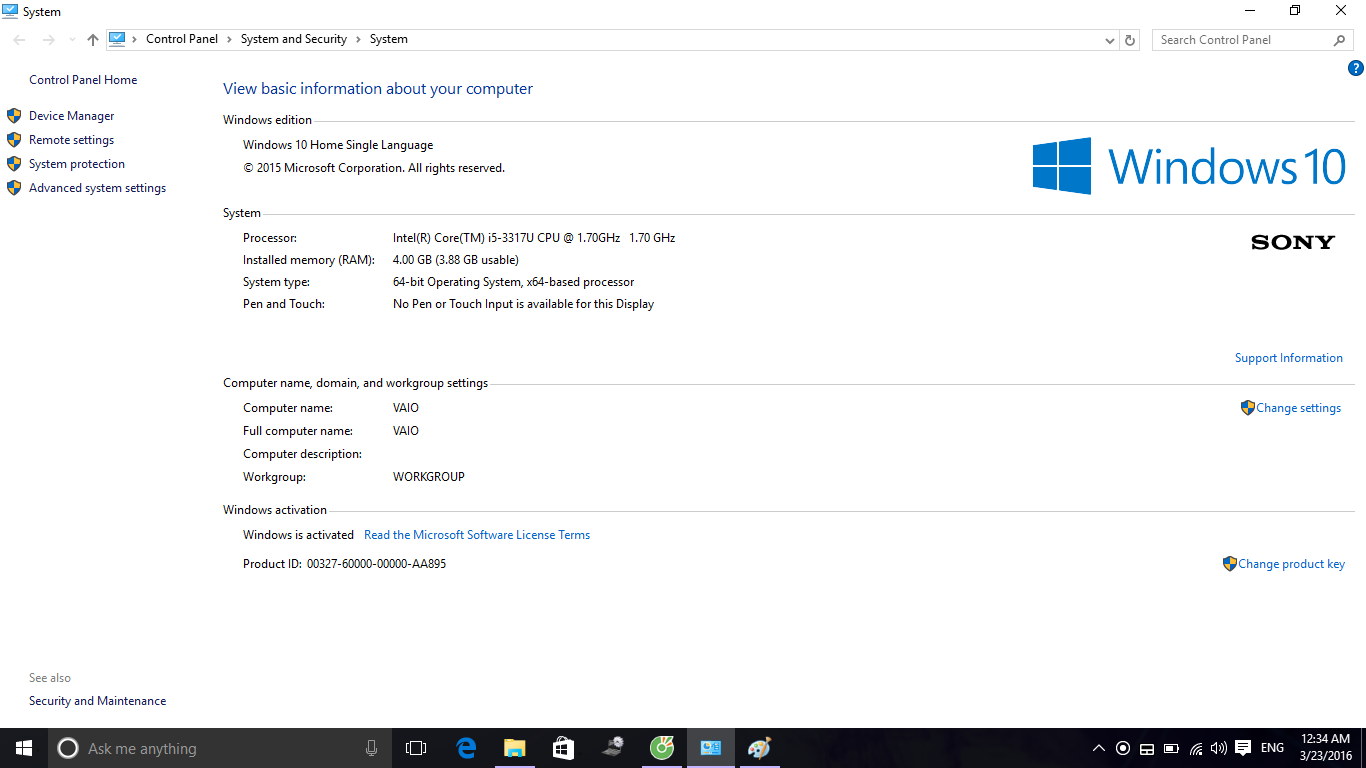Go back using the Back arrow

click(x=20, y=40)
